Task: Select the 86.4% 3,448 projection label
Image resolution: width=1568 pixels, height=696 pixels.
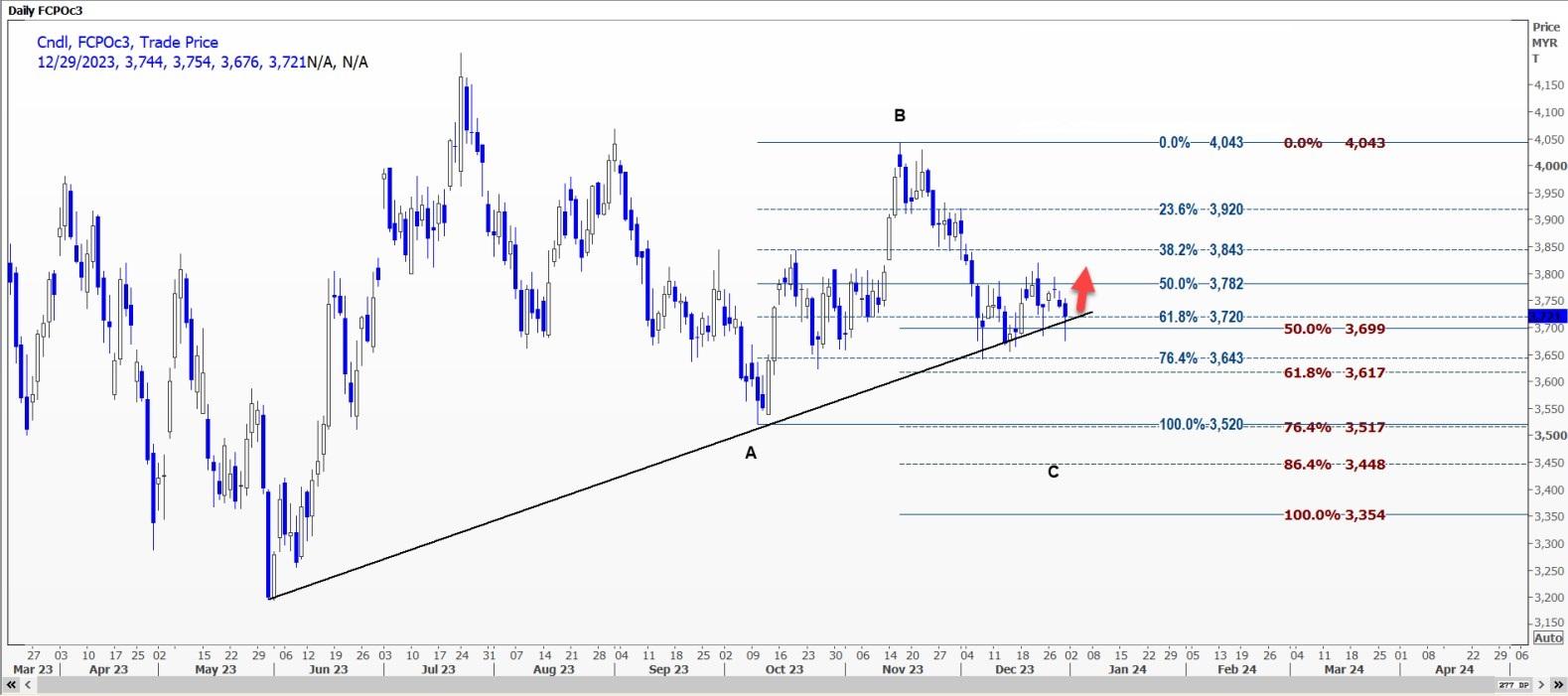Action: coord(1334,465)
